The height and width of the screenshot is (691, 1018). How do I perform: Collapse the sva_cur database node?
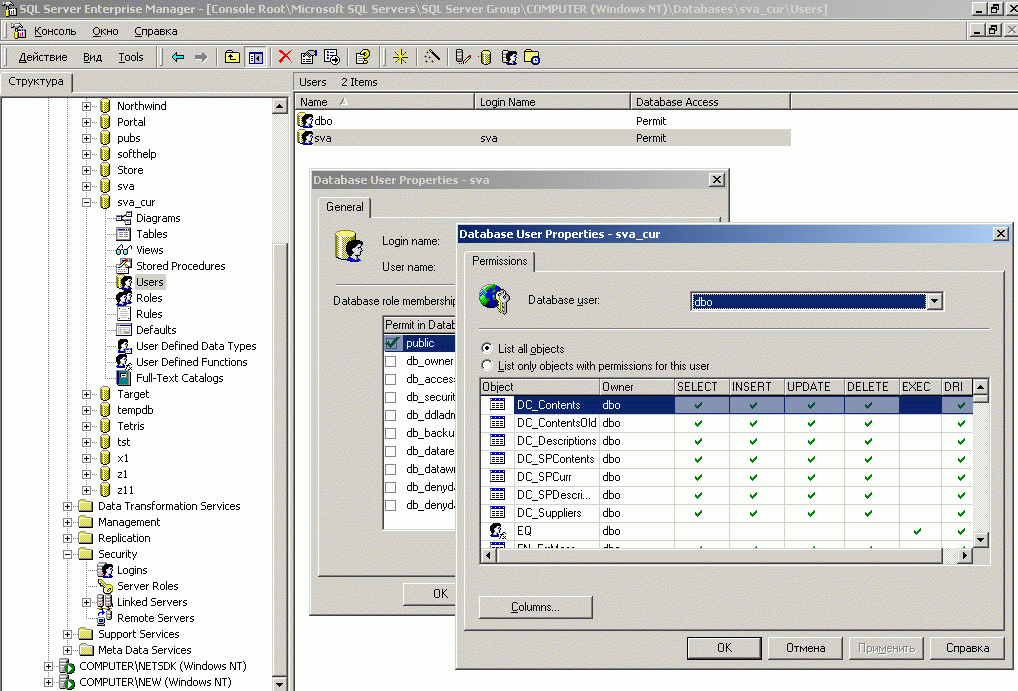(86, 202)
